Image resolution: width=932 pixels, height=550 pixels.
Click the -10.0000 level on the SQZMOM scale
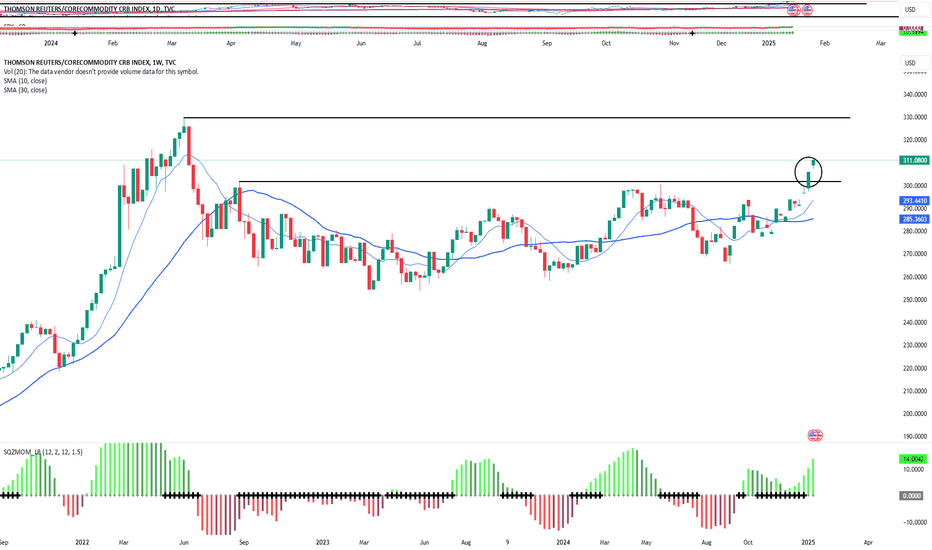point(915,523)
